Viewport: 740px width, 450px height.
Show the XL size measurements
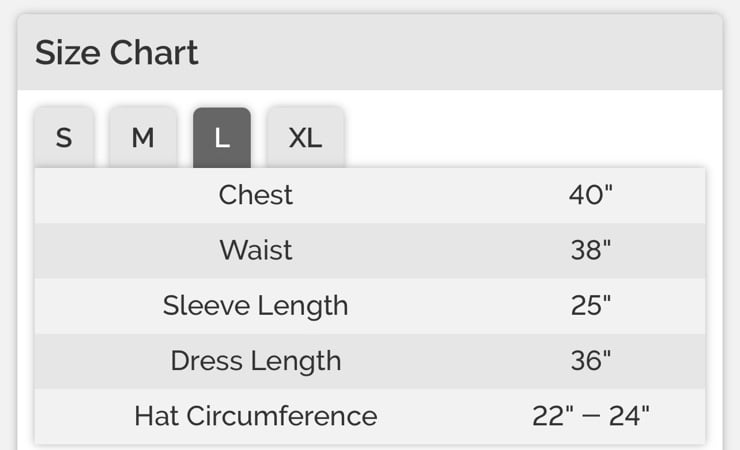(x=305, y=137)
